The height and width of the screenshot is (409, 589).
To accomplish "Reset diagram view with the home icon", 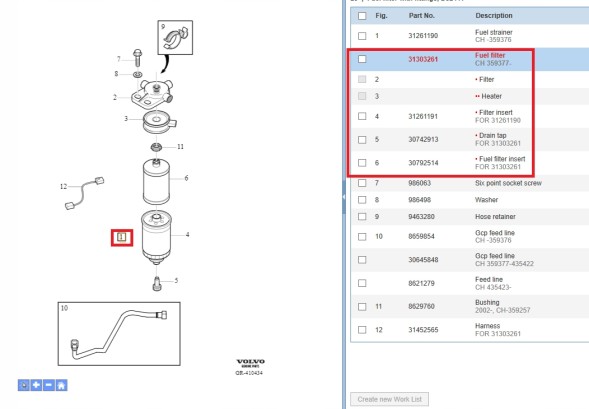I will click(x=61, y=385).
